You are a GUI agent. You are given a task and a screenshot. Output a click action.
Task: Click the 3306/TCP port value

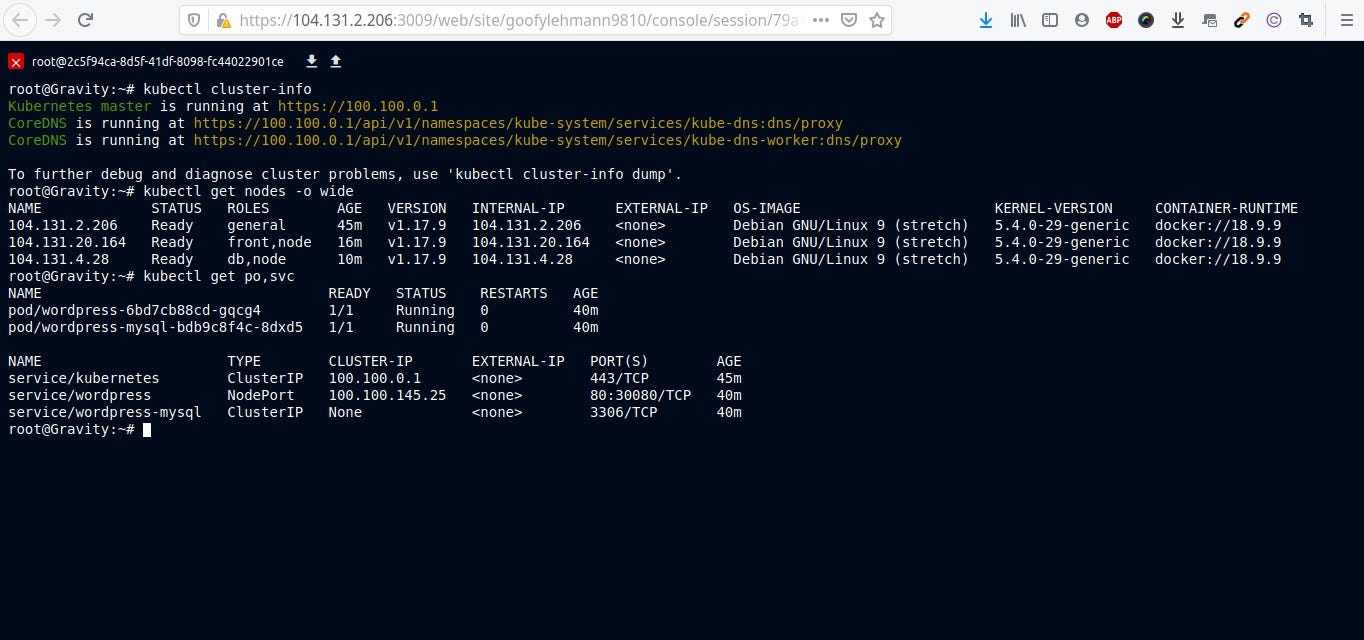(623, 412)
